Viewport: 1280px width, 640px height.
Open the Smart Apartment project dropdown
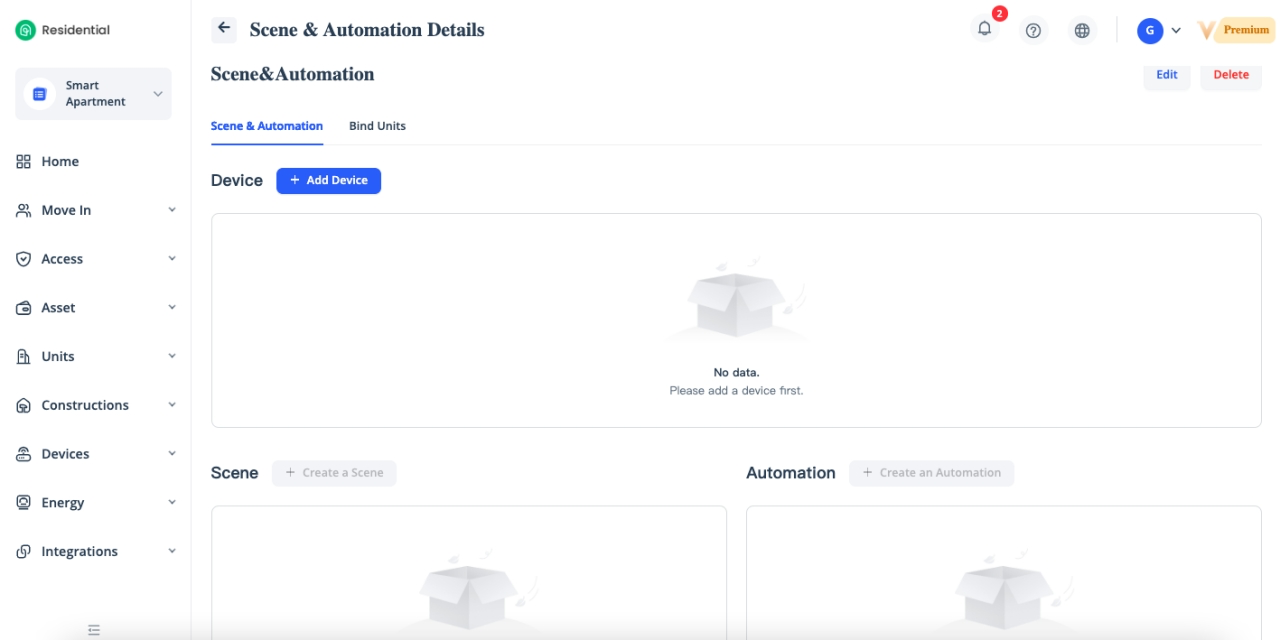tap(94, 94)
